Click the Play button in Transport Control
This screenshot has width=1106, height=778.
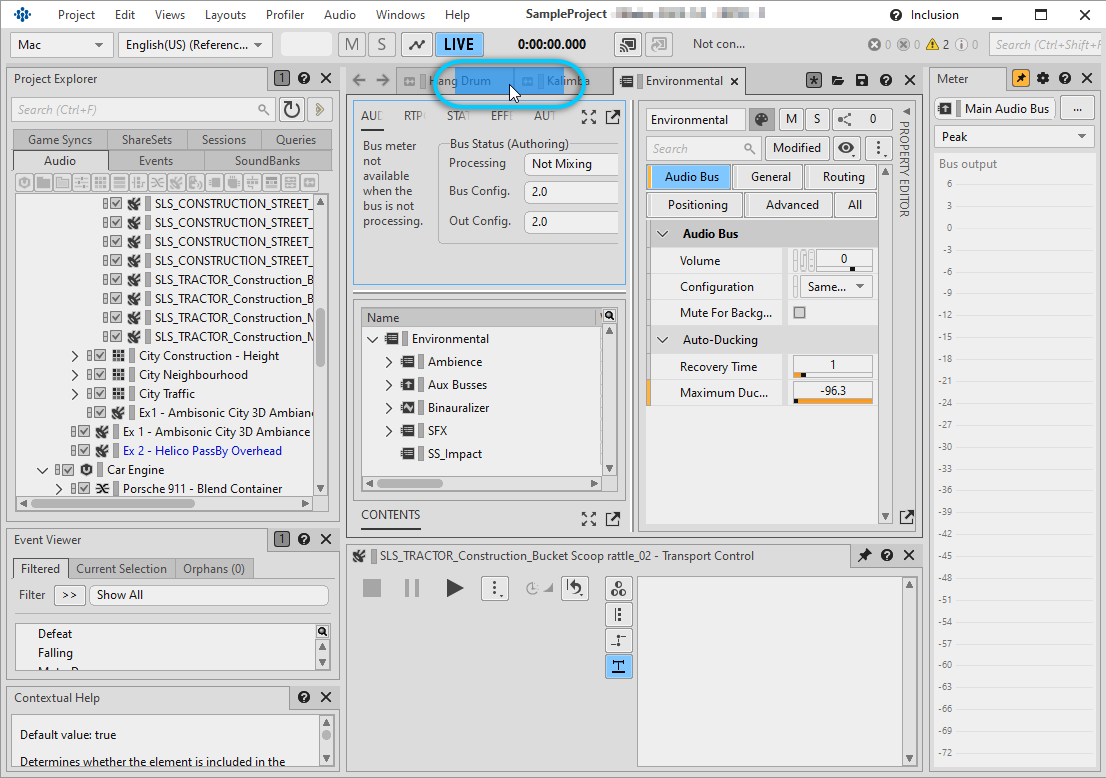(454, 588)
